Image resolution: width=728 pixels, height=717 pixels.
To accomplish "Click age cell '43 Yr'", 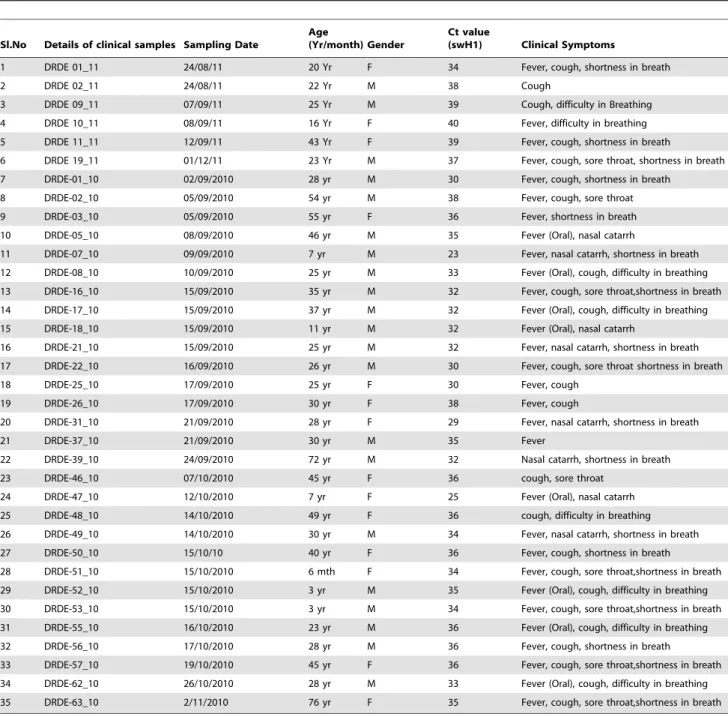I will 320,142.
